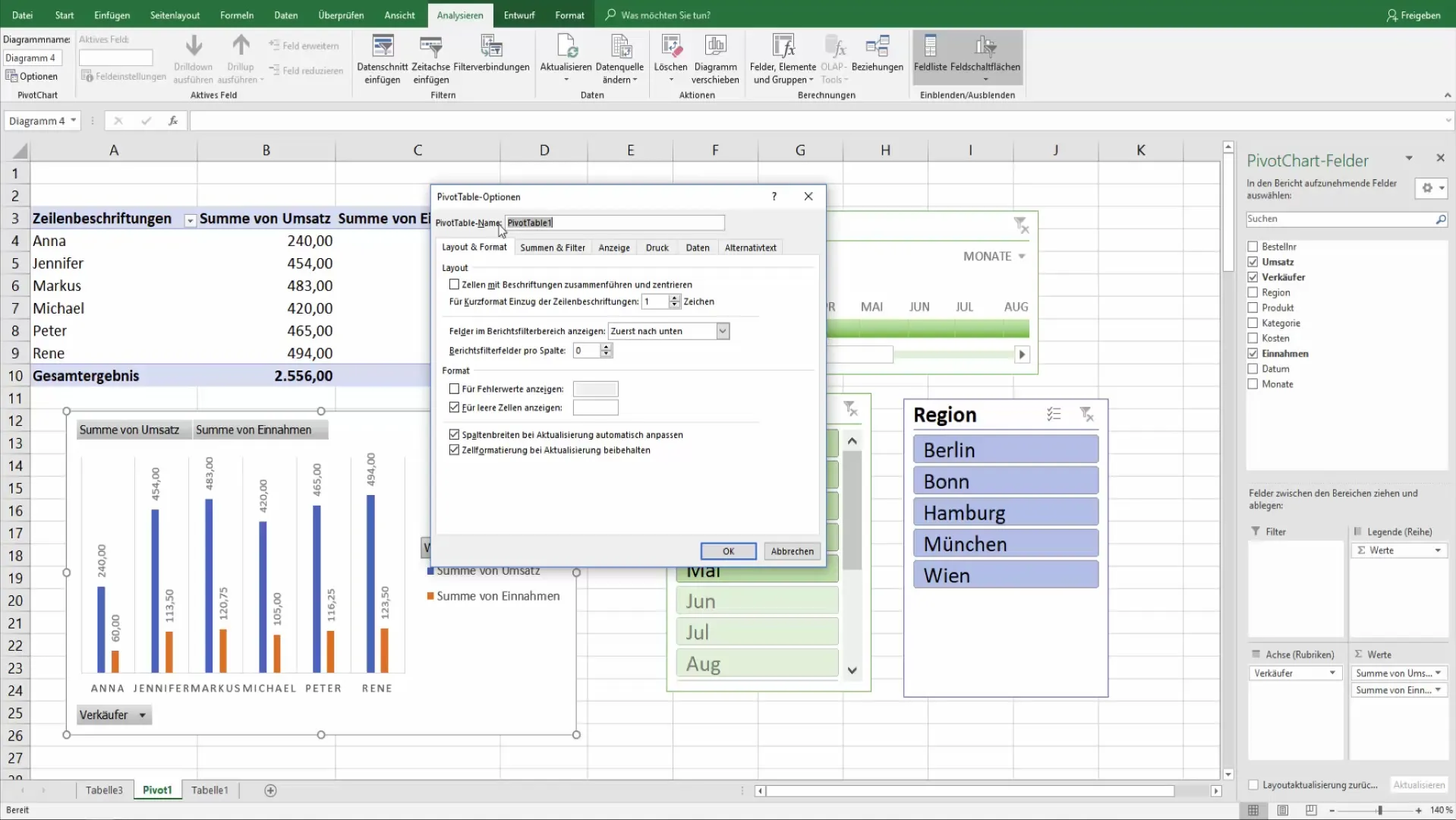Click the search magnifier in field list
The height and width of the screenshot is (820, 1456).
[x=1440, y=219]
